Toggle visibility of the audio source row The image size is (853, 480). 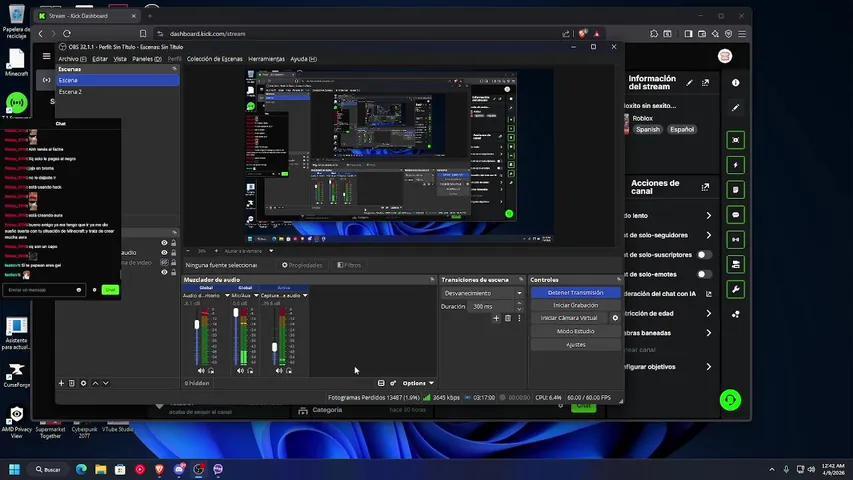pyautogui.click(x=164, y=253)
